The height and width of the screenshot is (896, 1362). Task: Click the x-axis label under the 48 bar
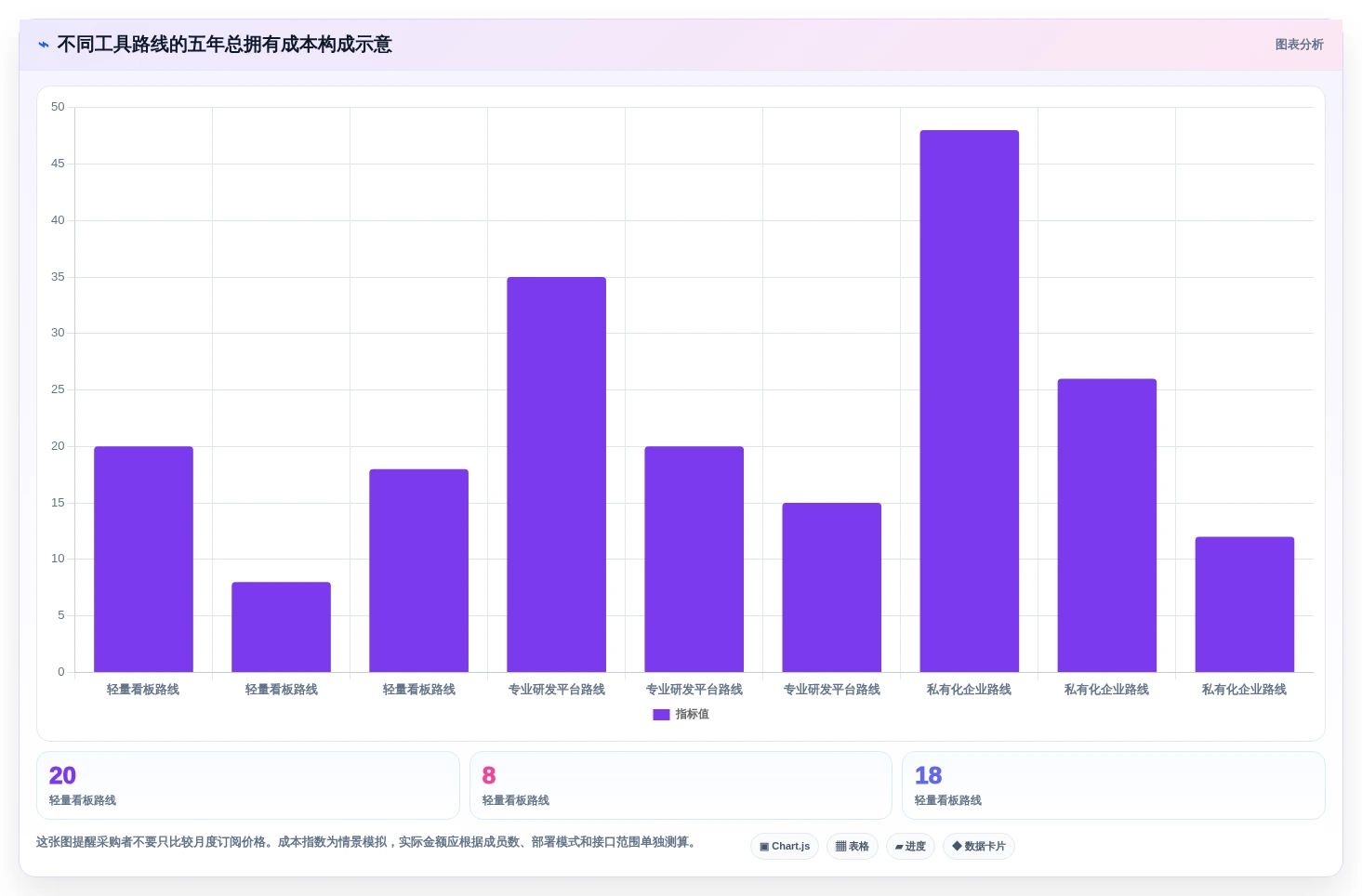point(969,690)
